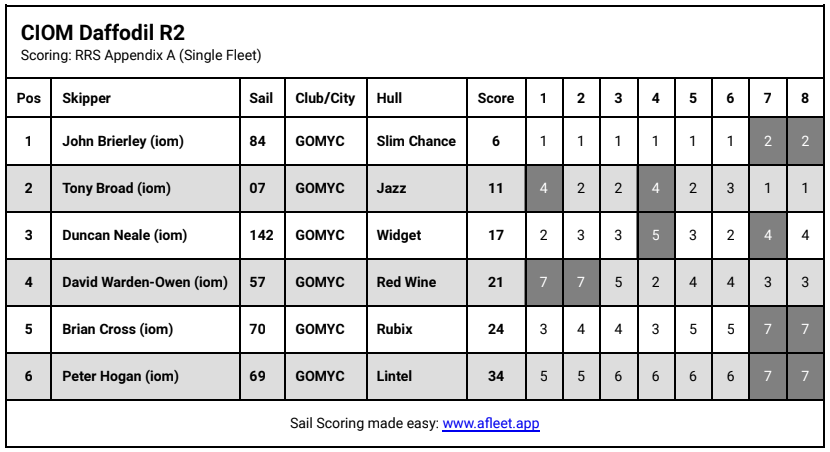This screenshot has width=830, height=452.
Task: Click Tony Broad's discarded race 1 score
Action: pyautogui.click(x=543, y=188)
